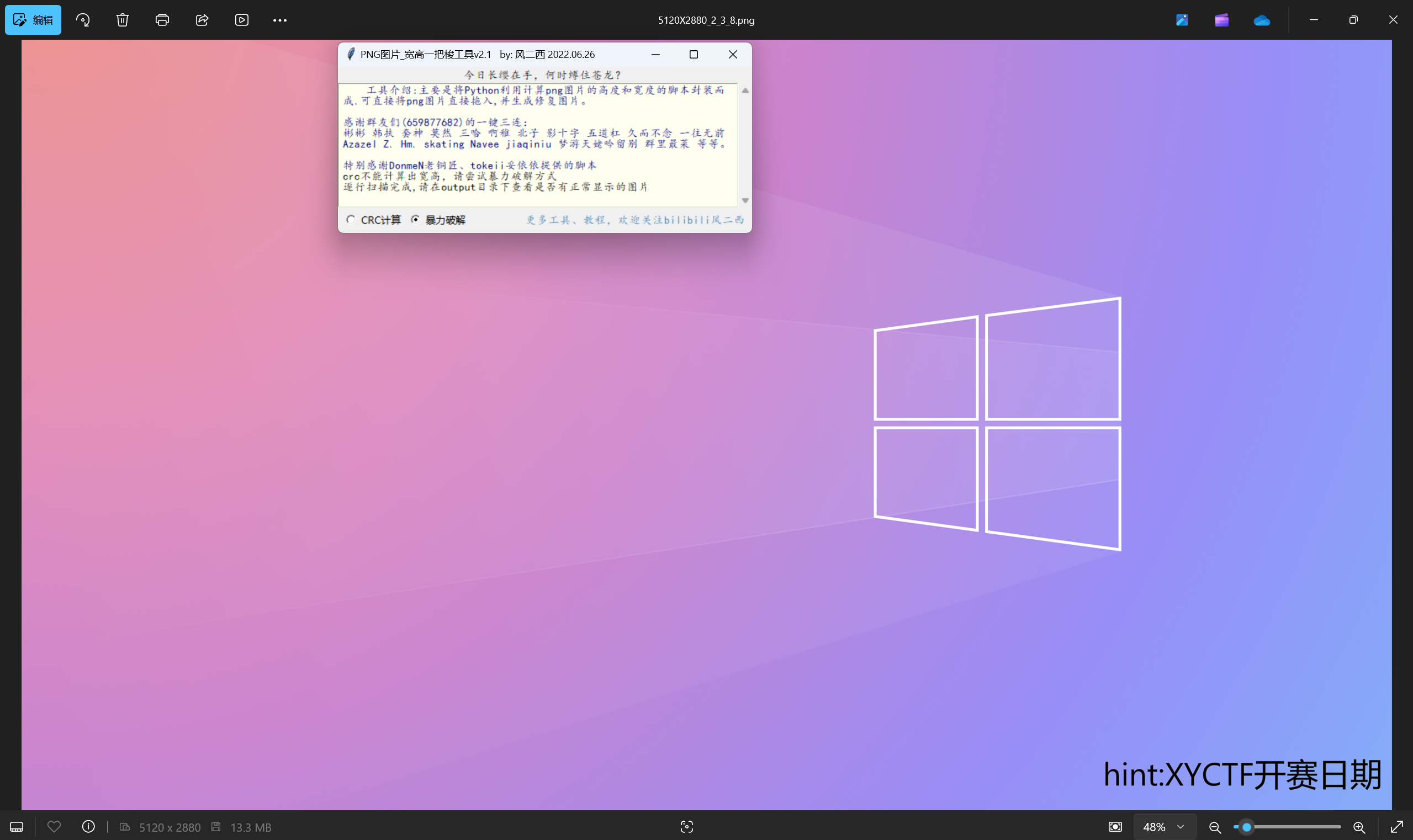Start the slideshow play icon
This screenshot has height=840, width=1413.
click(x=242, y=20)
